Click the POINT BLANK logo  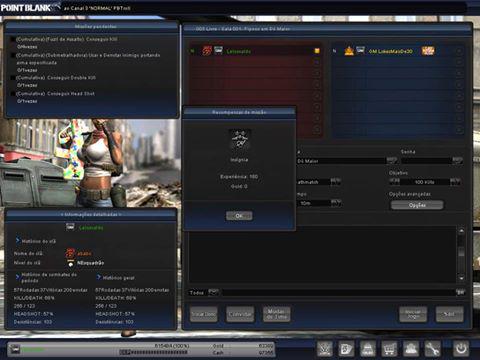[26, 7]
